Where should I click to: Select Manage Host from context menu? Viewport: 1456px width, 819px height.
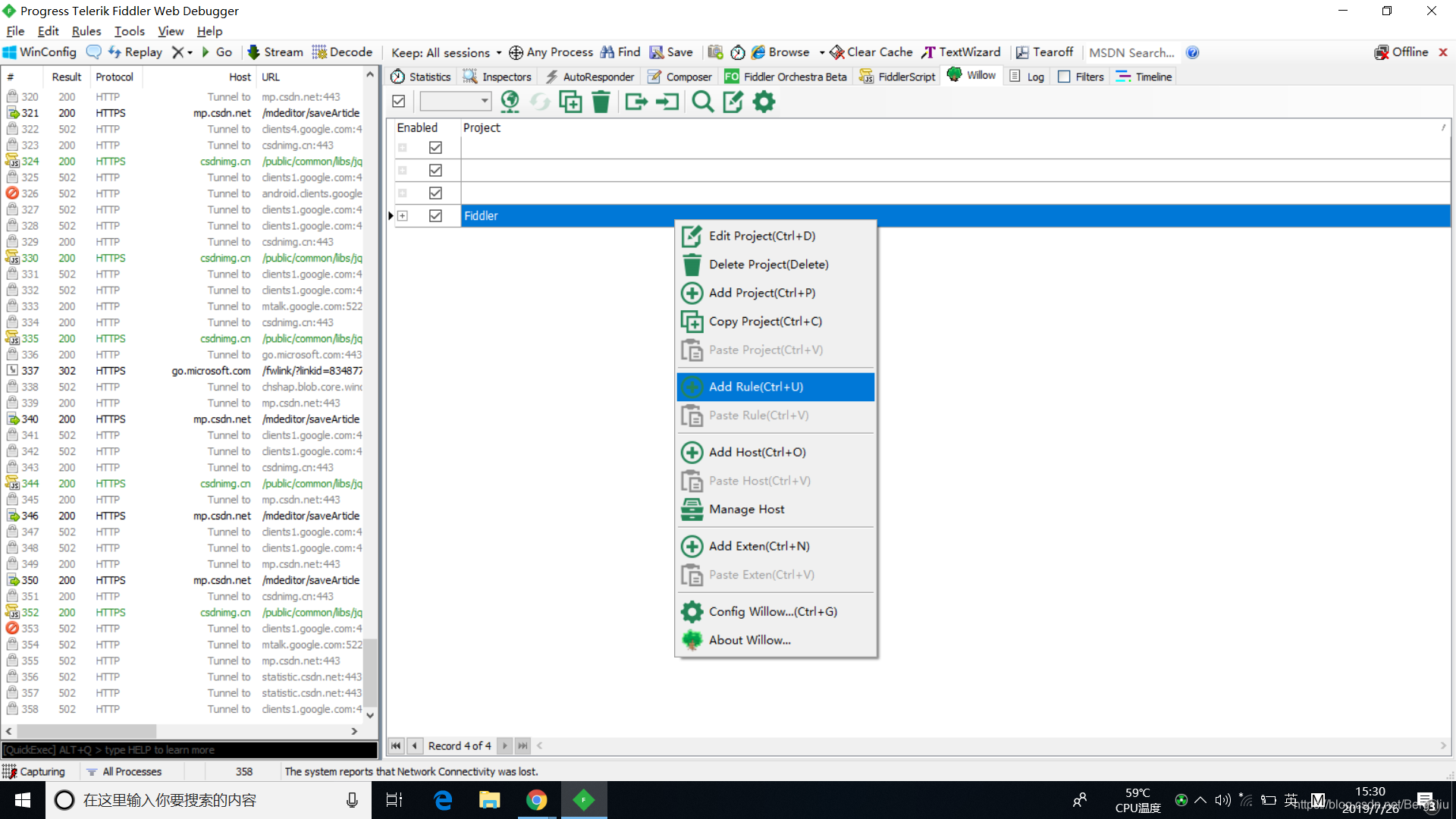click(776, 510)
